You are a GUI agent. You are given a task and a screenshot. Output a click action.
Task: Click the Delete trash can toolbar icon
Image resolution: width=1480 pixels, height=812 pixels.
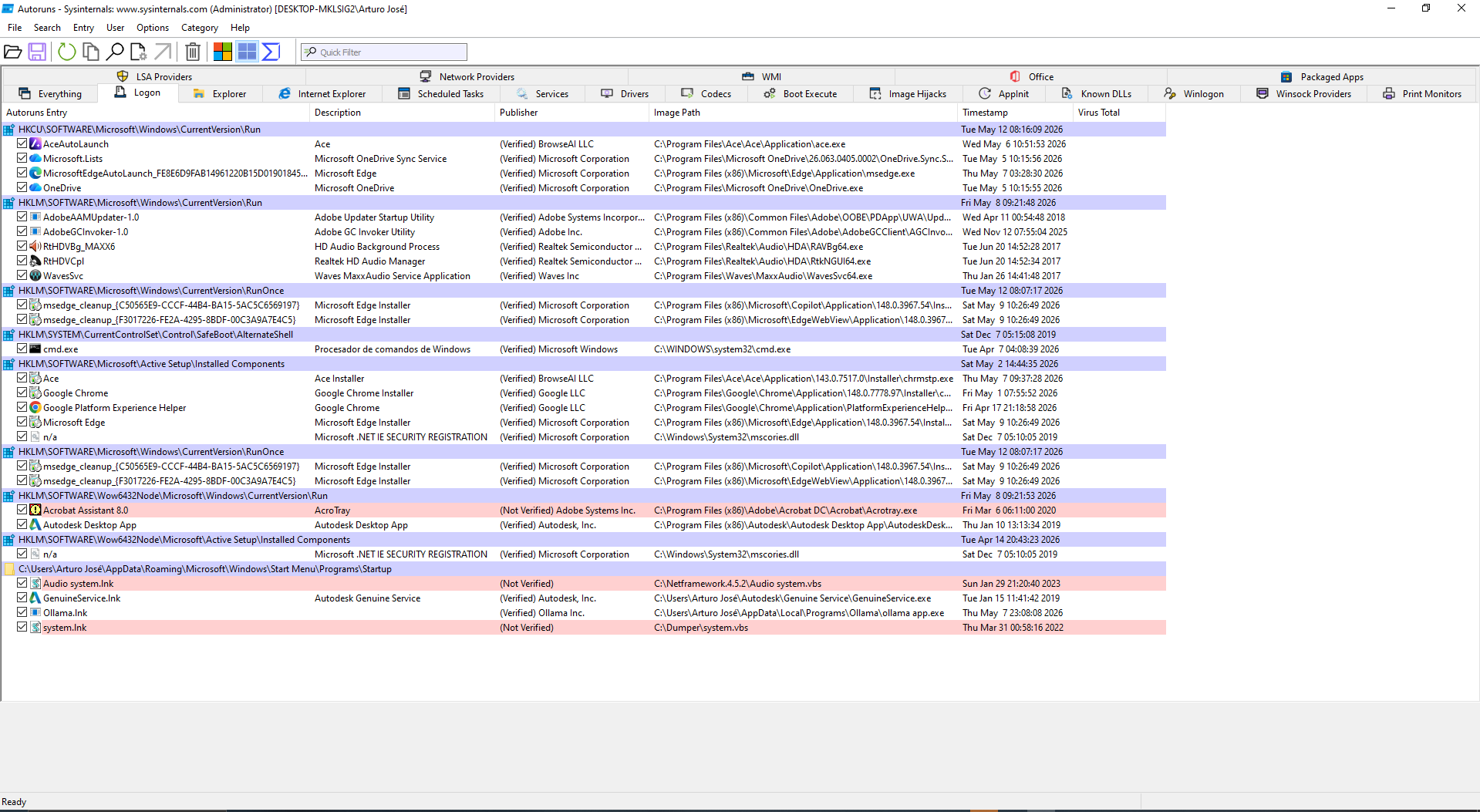coord(193,52)
